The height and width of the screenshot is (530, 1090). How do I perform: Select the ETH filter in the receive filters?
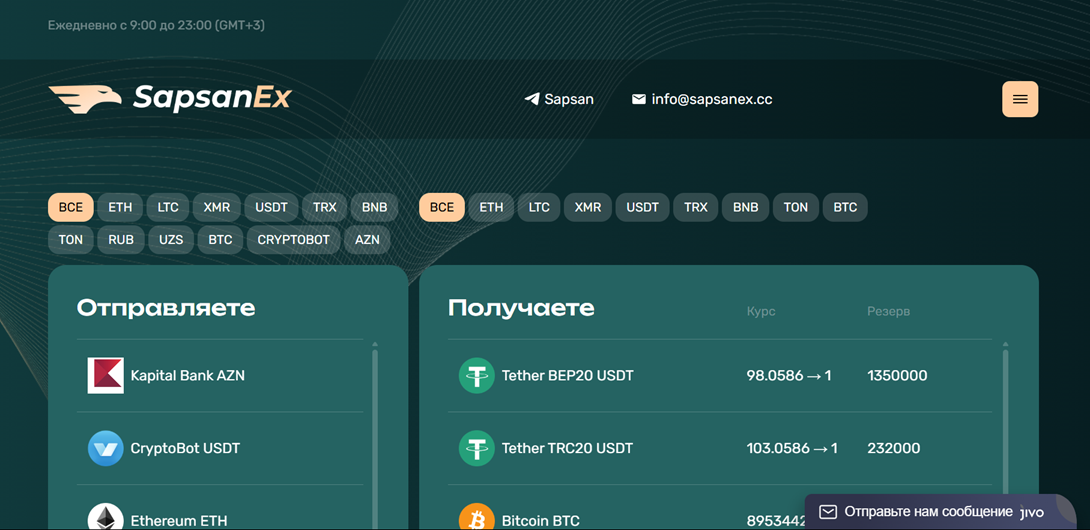[491, 207]
